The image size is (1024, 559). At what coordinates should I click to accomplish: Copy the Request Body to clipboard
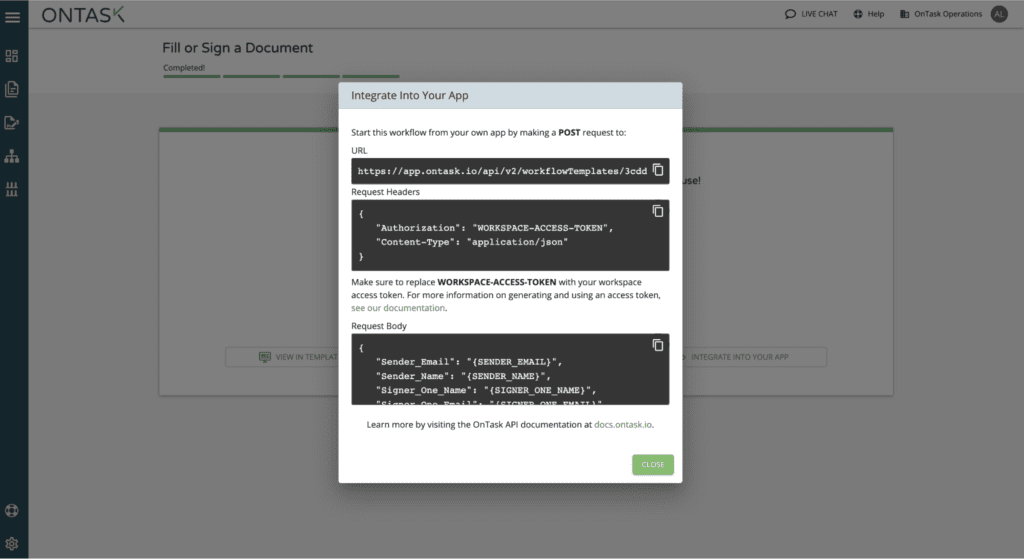coord(658,345)
